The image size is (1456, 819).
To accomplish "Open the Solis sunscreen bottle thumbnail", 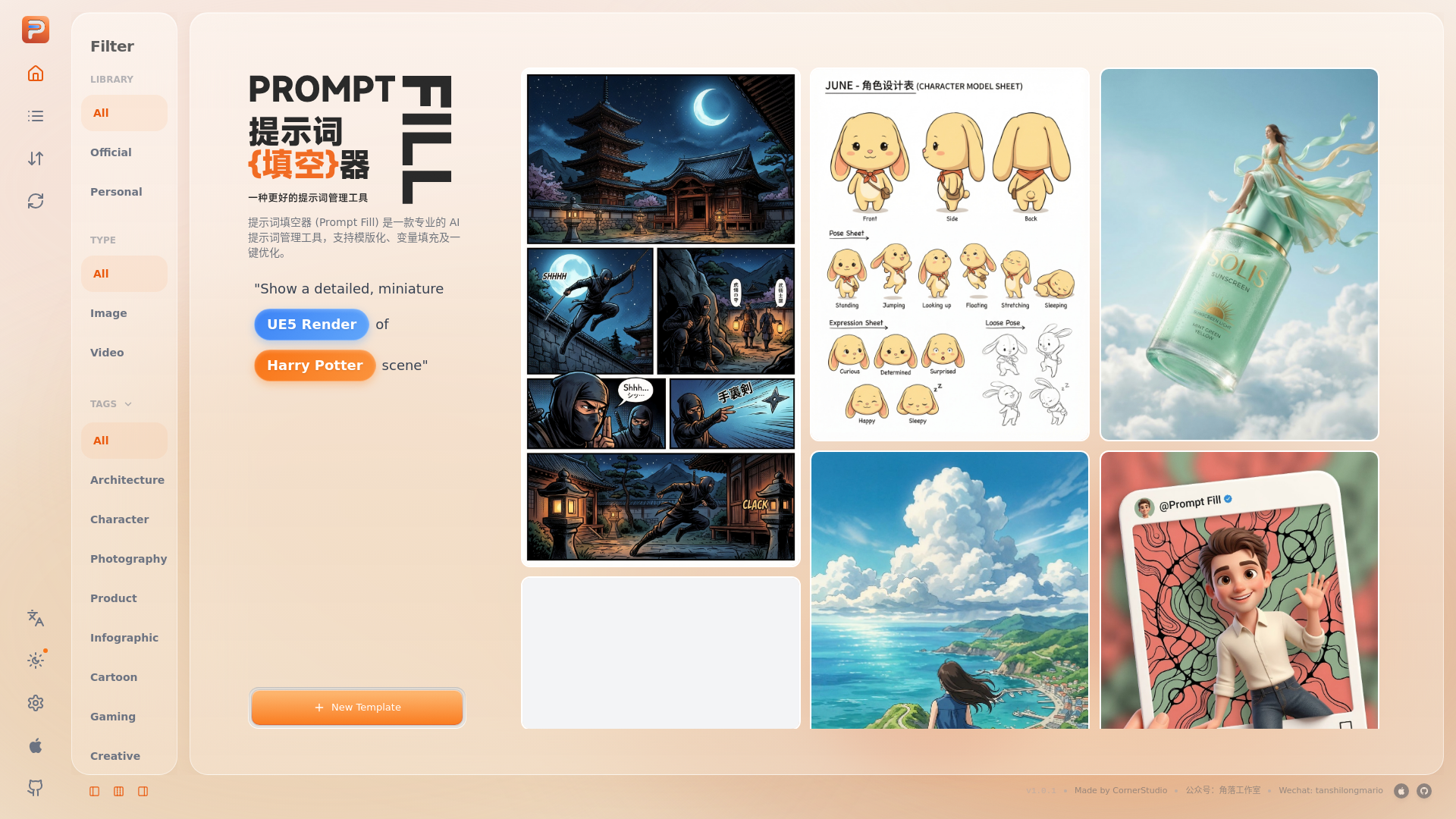I will pos(1239,254).
